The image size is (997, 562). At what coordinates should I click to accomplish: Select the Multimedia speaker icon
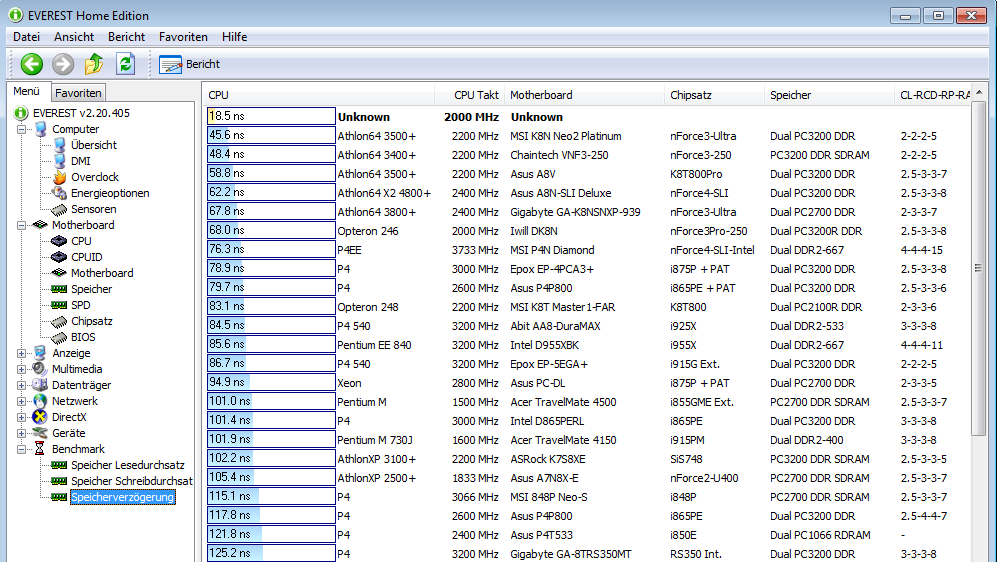click(x=40, y=369)
